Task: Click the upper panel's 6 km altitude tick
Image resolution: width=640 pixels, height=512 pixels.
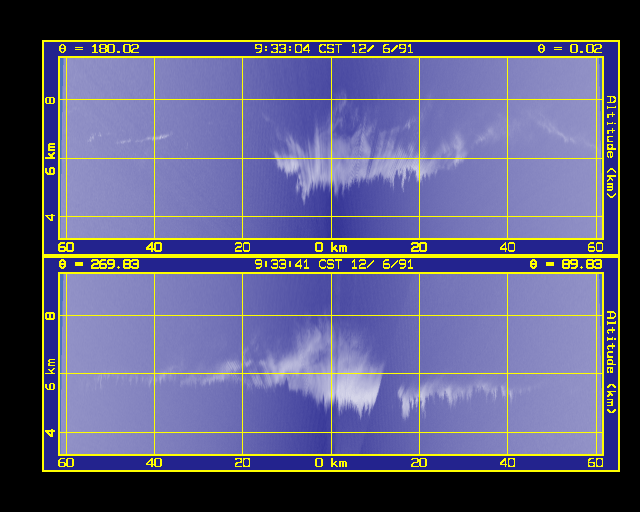Action: tap(50, 159)
